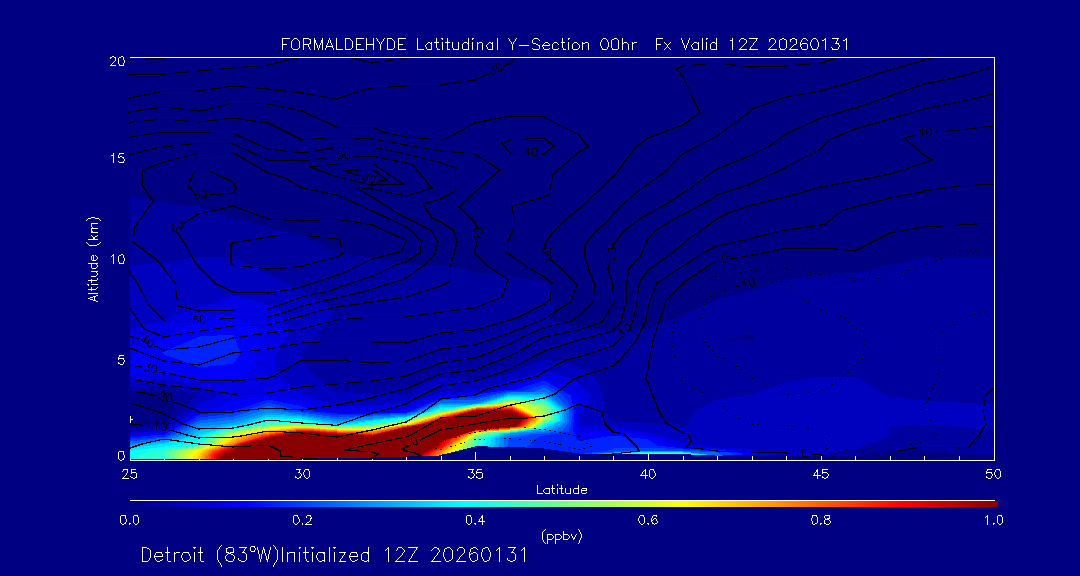Click color scale value 0.2
This screenshot has width=1080, height=576.
302,521
